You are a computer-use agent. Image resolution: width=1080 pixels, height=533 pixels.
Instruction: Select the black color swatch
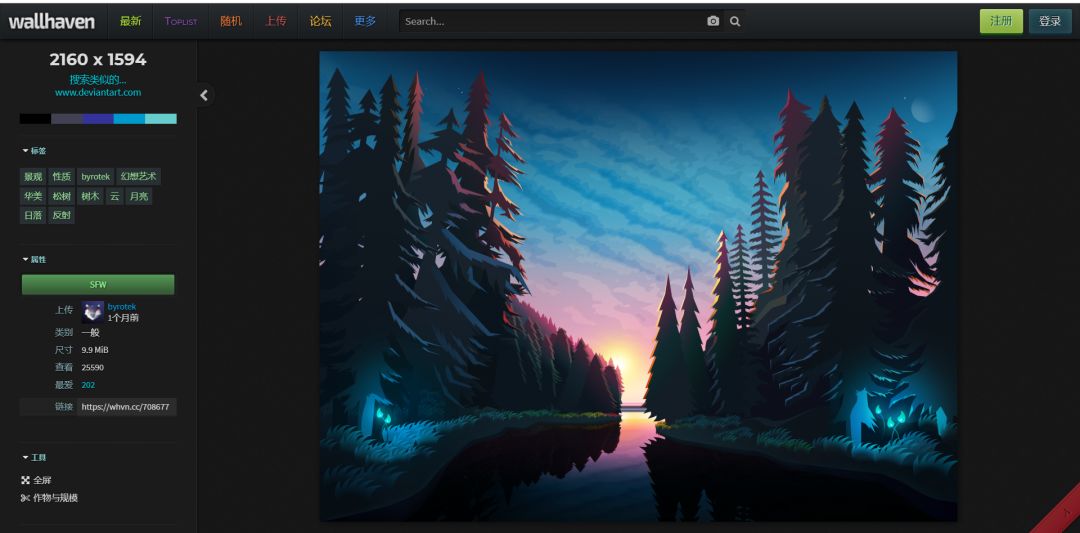coord(35,118)
